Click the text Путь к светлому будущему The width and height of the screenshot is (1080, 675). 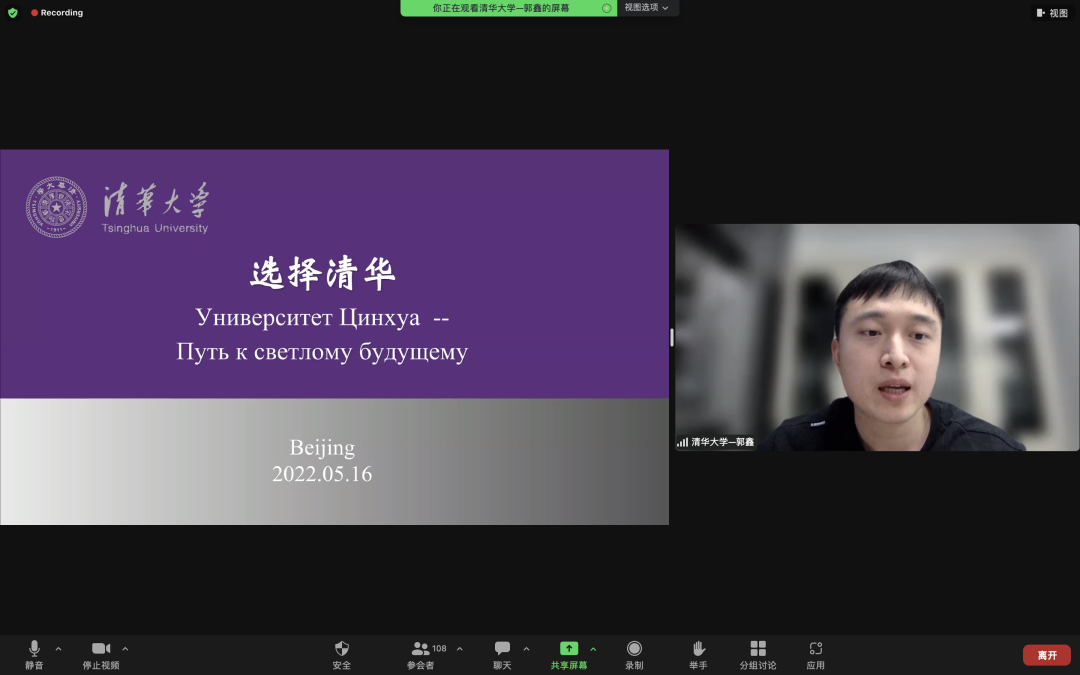[x=322, y=351]
